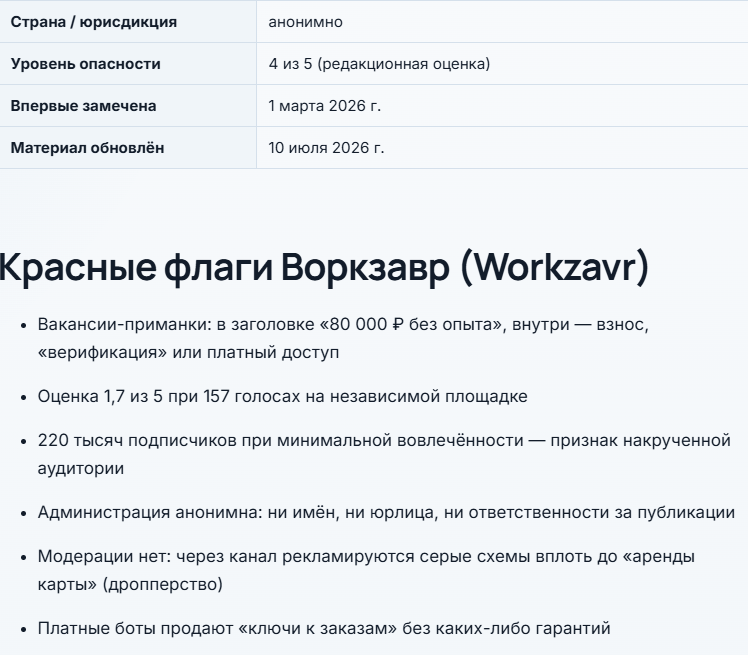Click the heading Красные флаги Воркзавр (Workzavr)
The height and width of the screenshot is (655, 748).
[323, 268]
